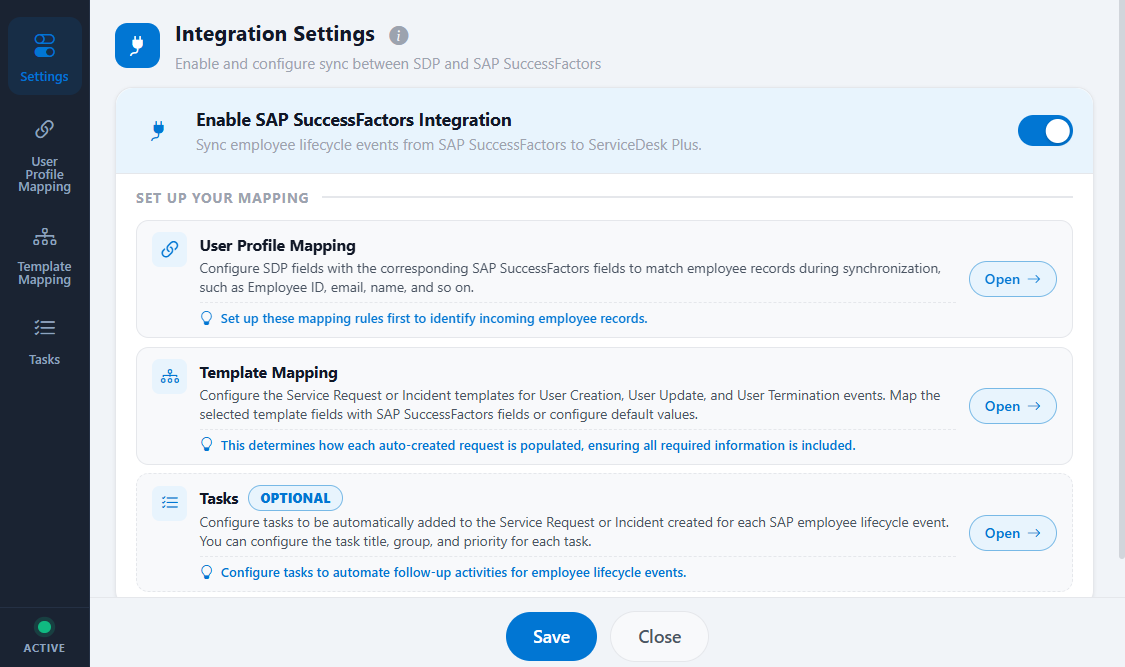Click the OPTIONAL badge beside Tasks
1125x667 pixels.
(x=296, y=498)
